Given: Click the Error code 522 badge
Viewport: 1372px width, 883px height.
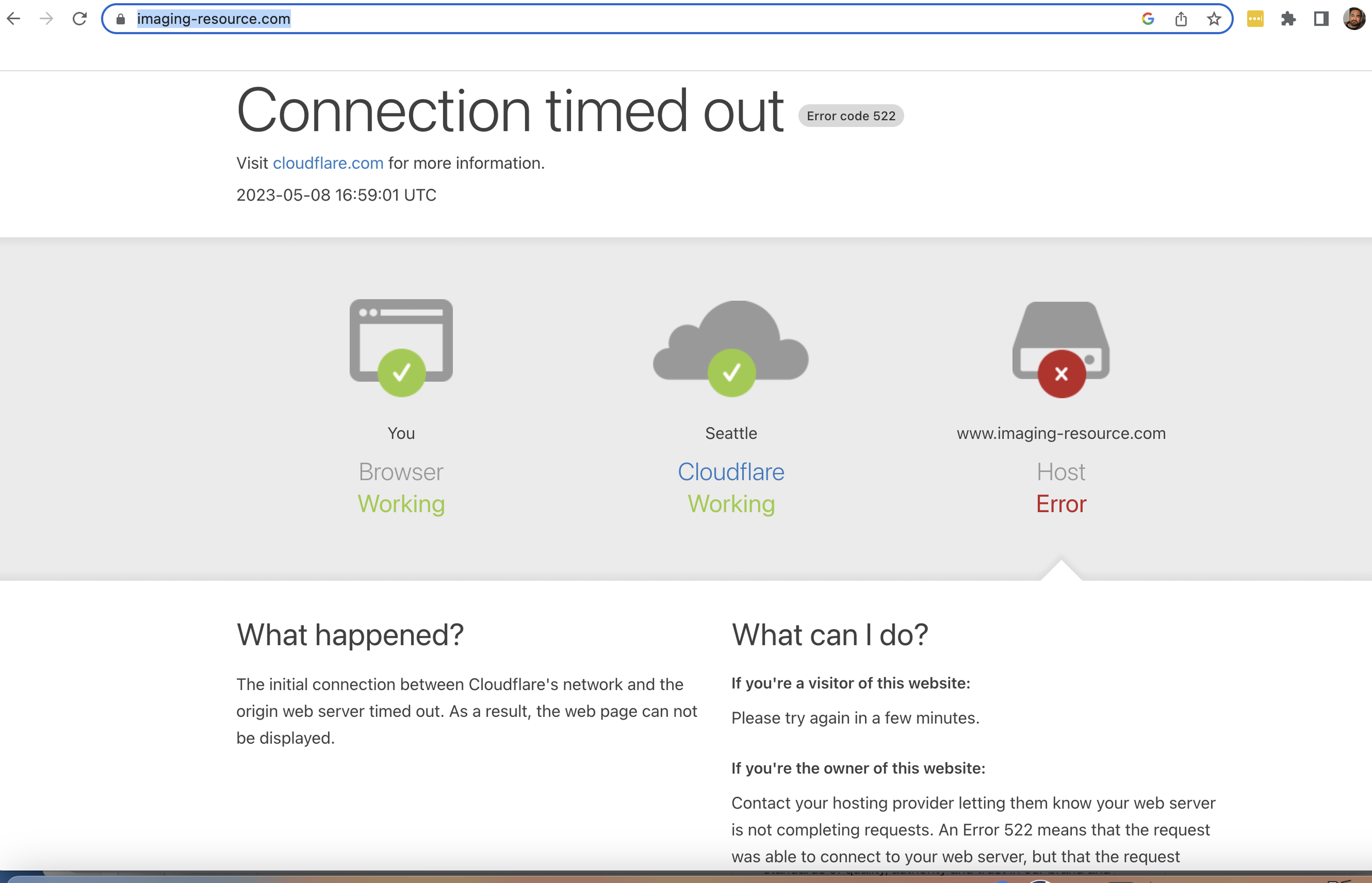Looking at the screenshot, I should (851, 116).
